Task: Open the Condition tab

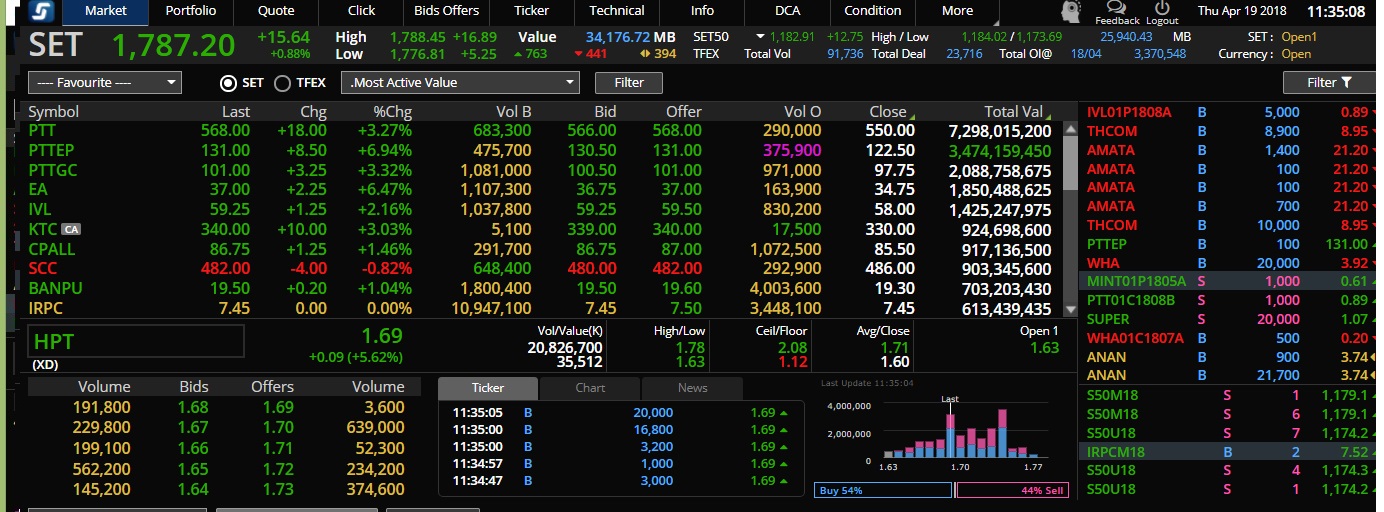Action: pyautogui.click(x=872, y=11)
